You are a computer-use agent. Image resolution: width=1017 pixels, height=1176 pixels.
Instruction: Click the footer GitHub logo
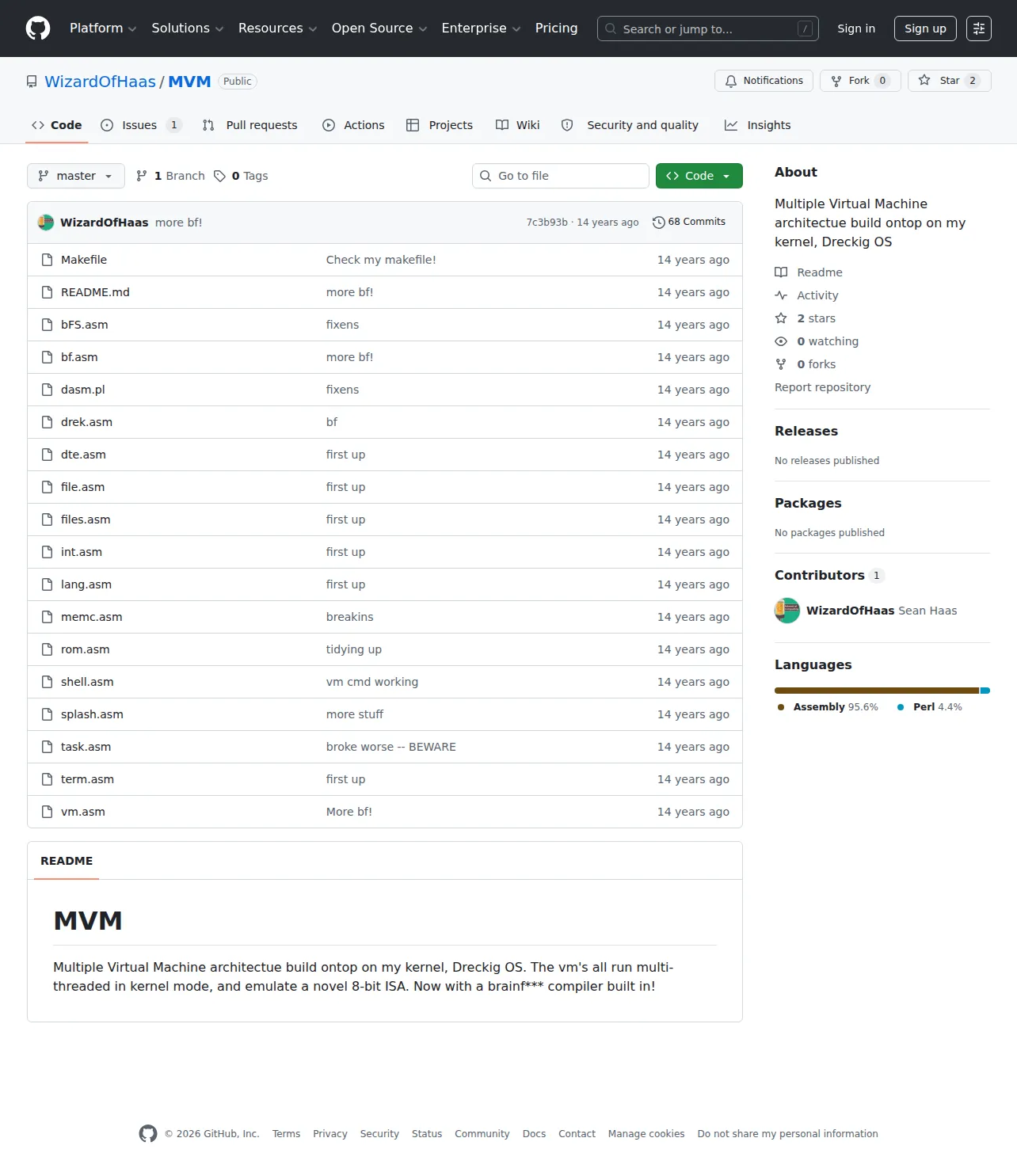point(148,1134)
